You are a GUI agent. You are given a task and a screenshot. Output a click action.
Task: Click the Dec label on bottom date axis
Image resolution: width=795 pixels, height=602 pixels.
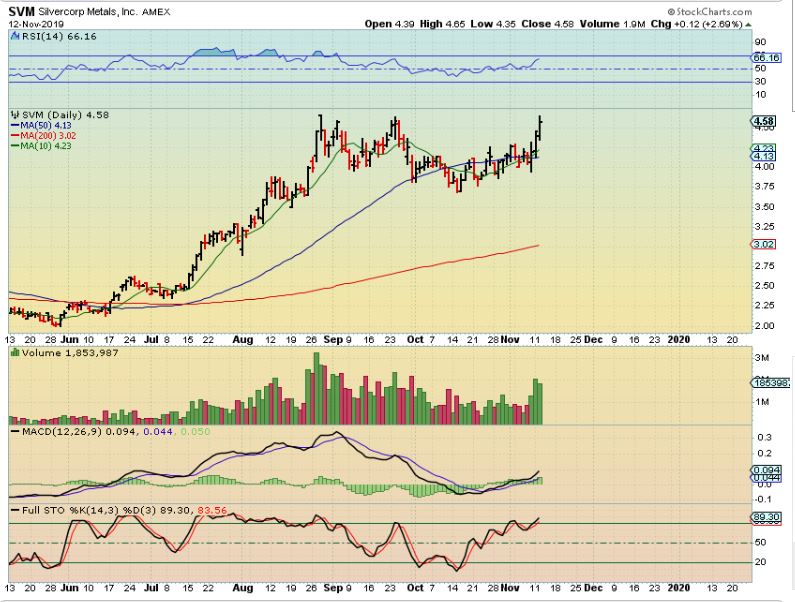tap(593, 588)
